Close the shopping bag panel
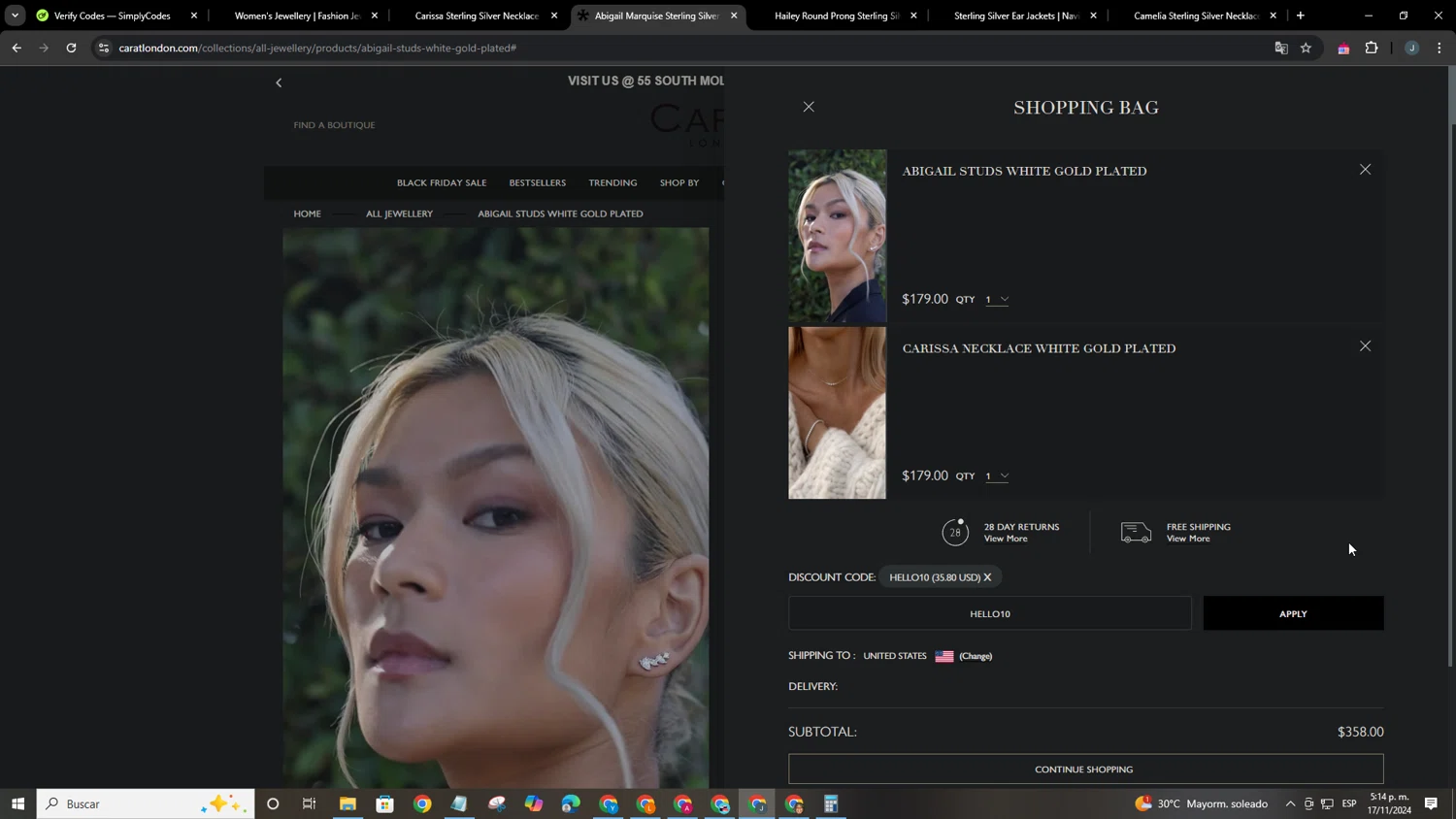 [x=809, y=107]
